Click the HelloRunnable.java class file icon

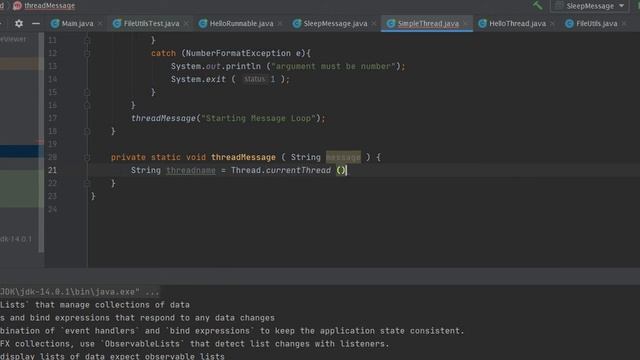click(203, 24)
